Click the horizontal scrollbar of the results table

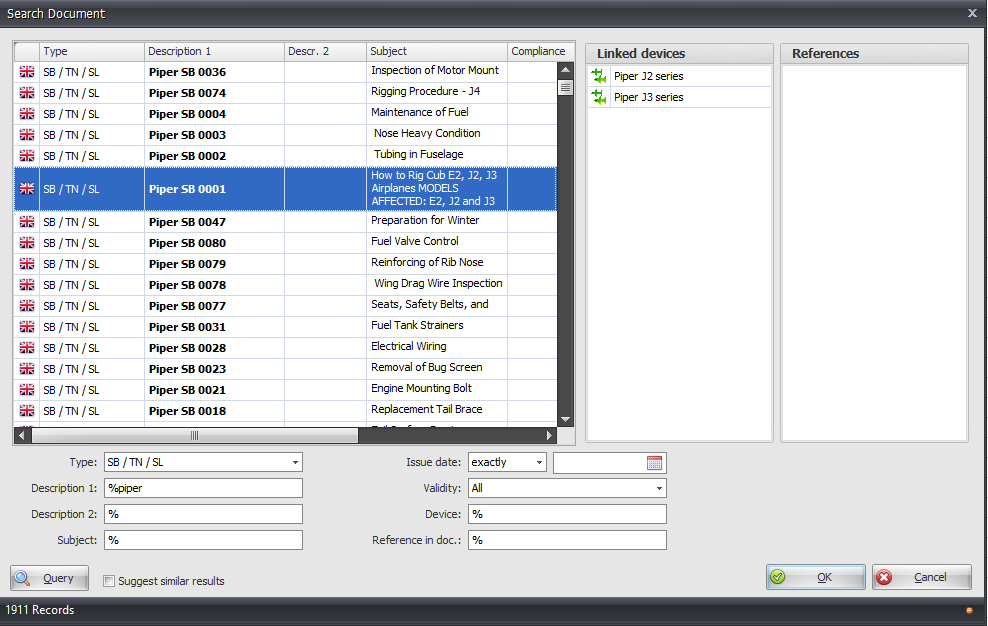click(x=195, y=435)
